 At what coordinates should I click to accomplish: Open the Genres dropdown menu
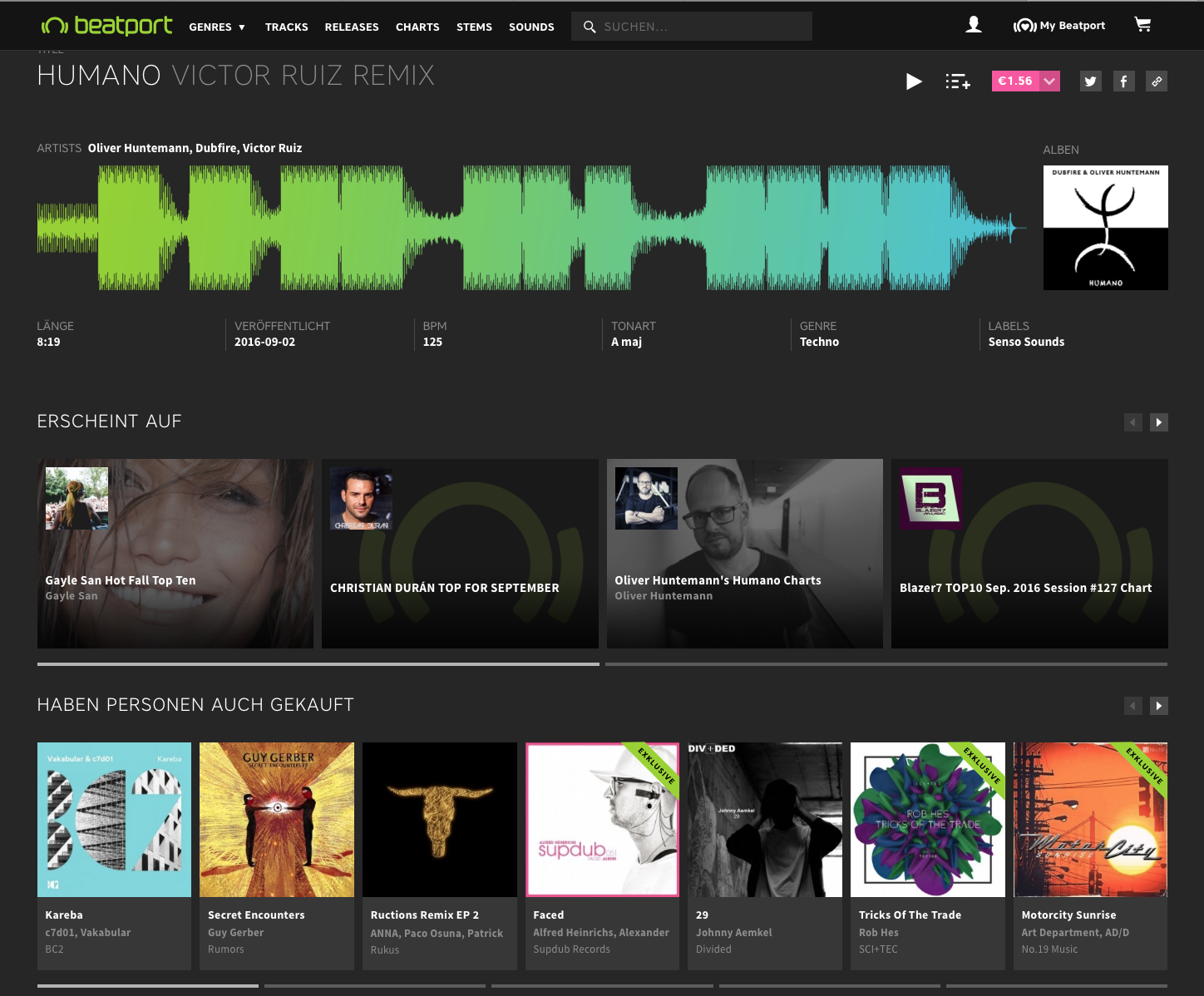pos(217,27)
